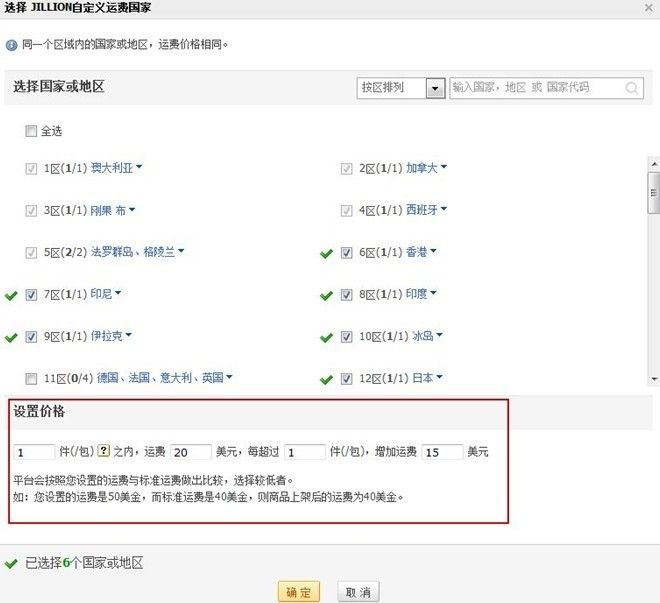
Task: Click the search magnifier icon
Action: pyautogui.click(x=631, y=88)
